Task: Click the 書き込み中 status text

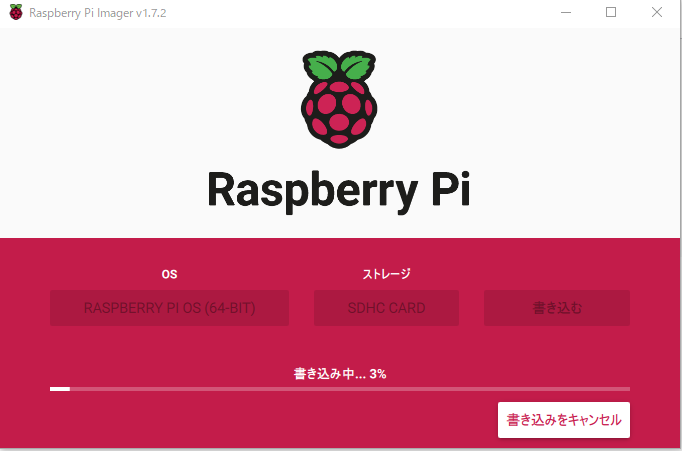Action: tap(330, 374)
